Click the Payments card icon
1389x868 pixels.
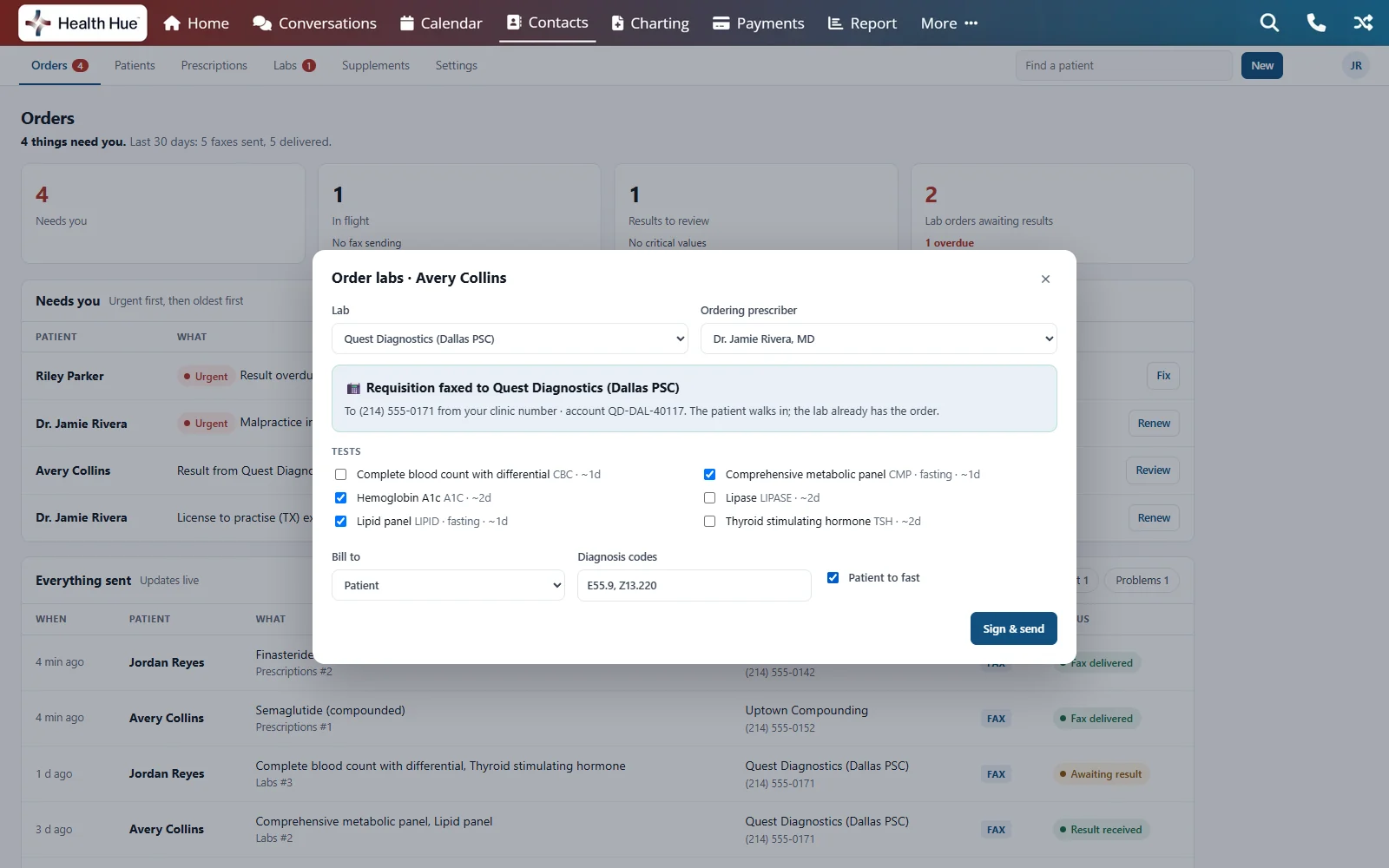tap(721, 23)
